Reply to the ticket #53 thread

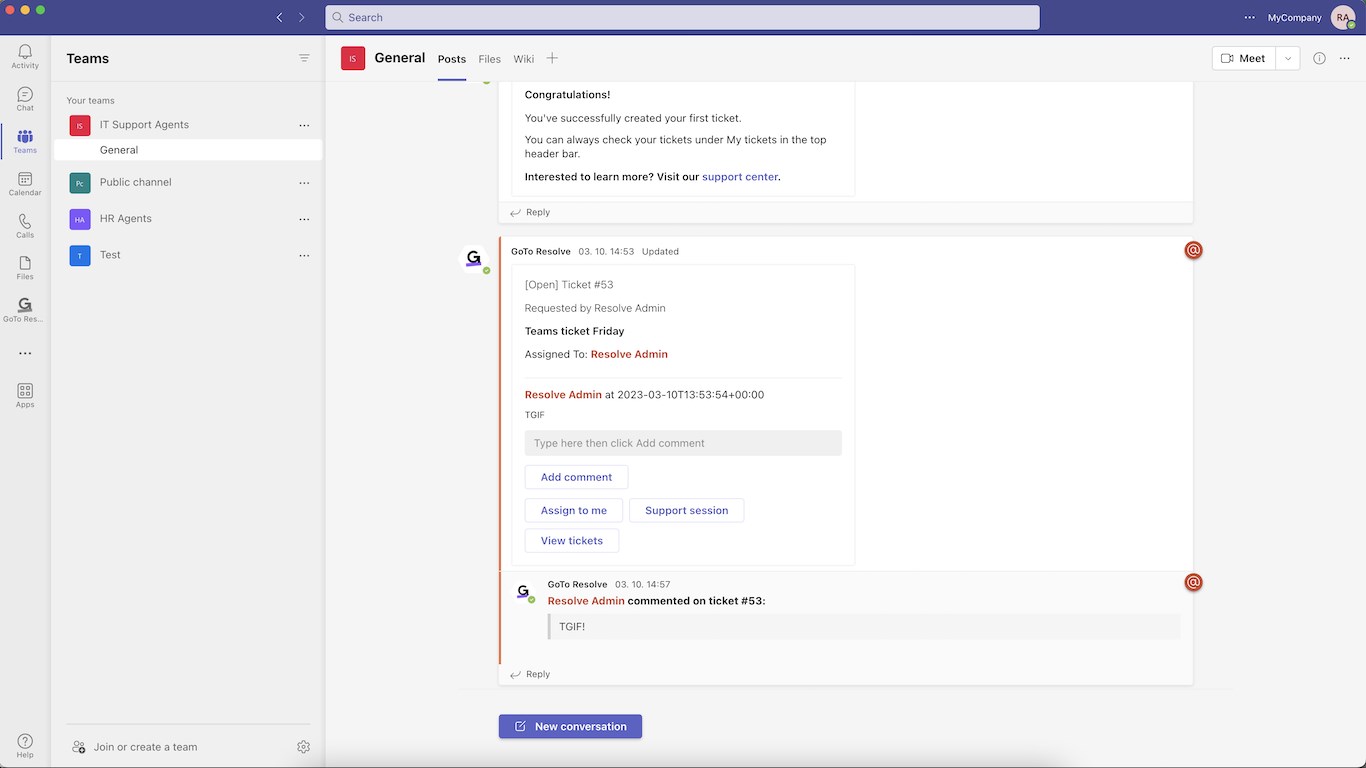[x=531, y=674]
